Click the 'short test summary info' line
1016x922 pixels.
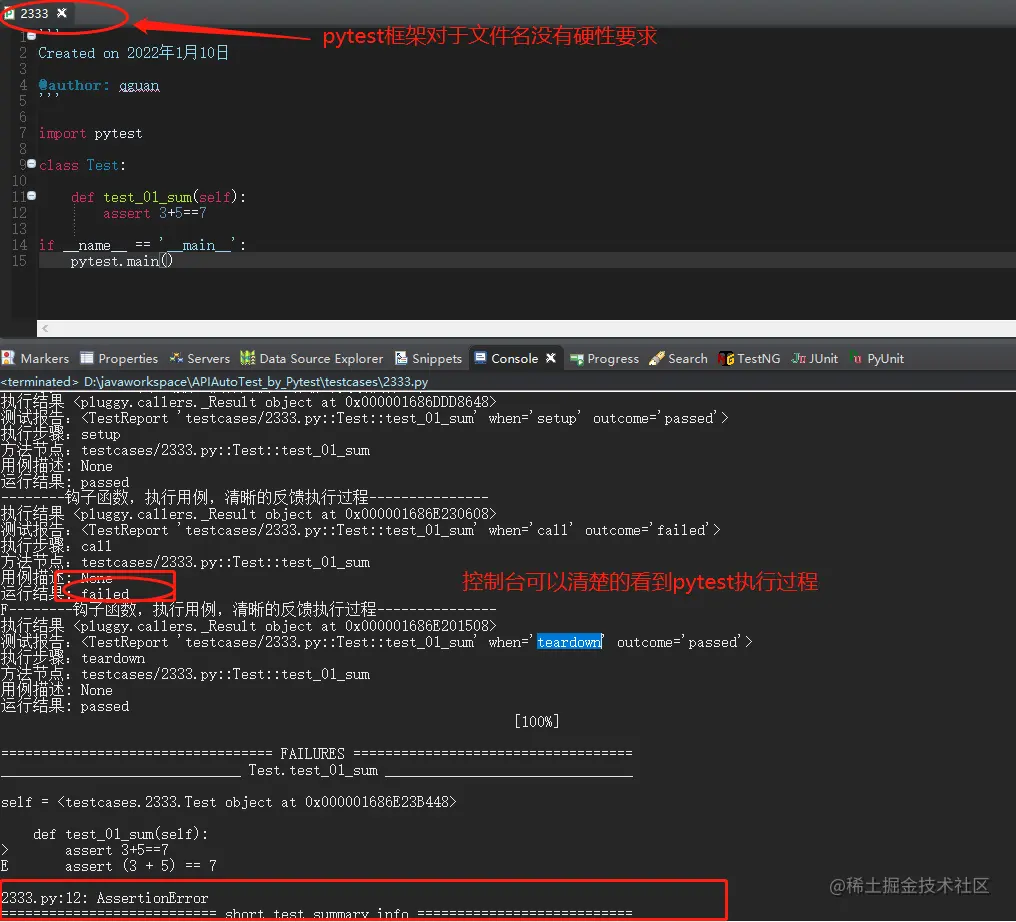(x=316, y=914)
